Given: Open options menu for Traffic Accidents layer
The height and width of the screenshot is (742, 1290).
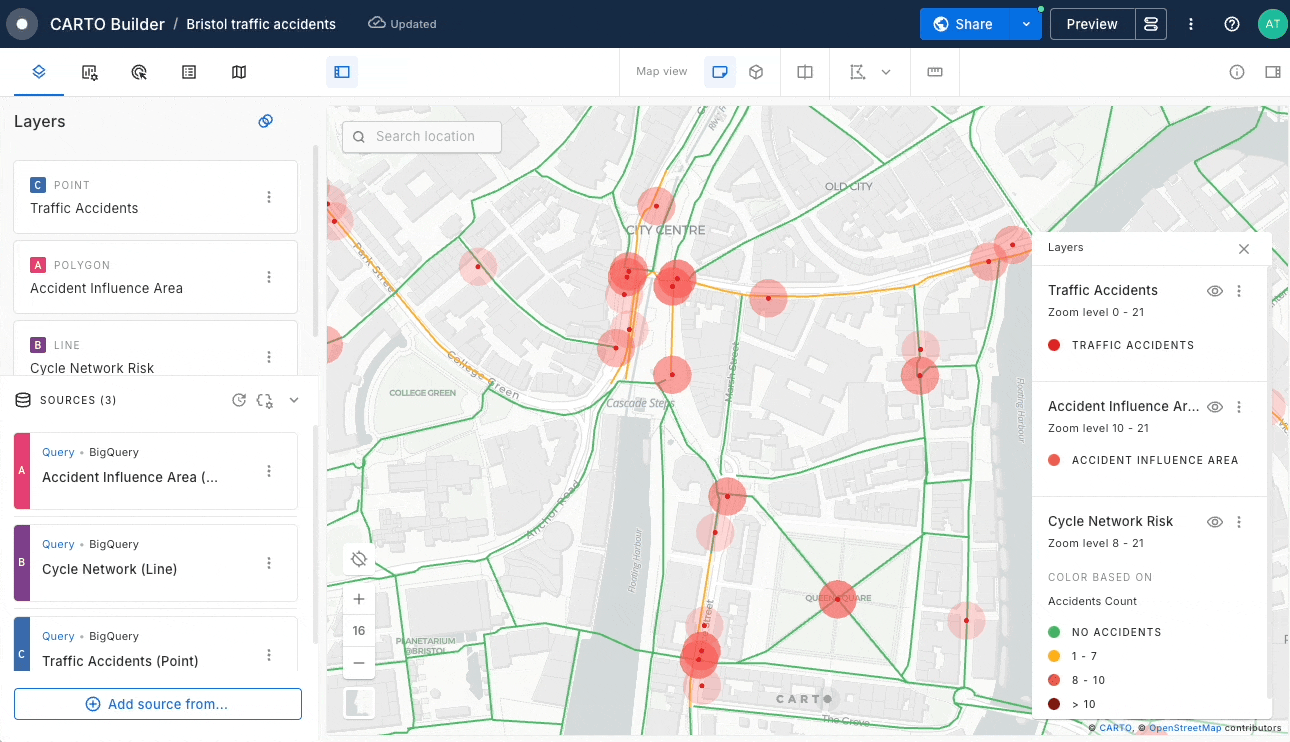Looking at the screenshot, I should tap(269, 197).
